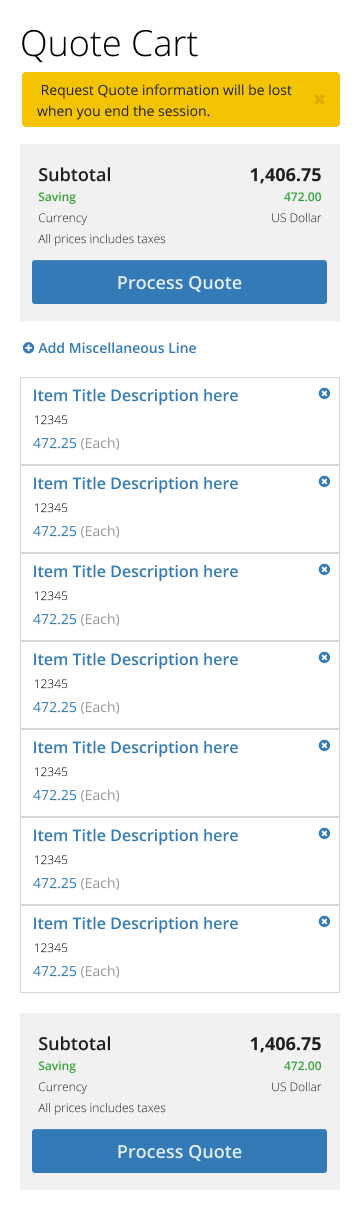Image resolution: width=360 pixels, height=1217 pixels.
Task: Open the fifth Item Title Description link
Action: [x=135, y=748]
